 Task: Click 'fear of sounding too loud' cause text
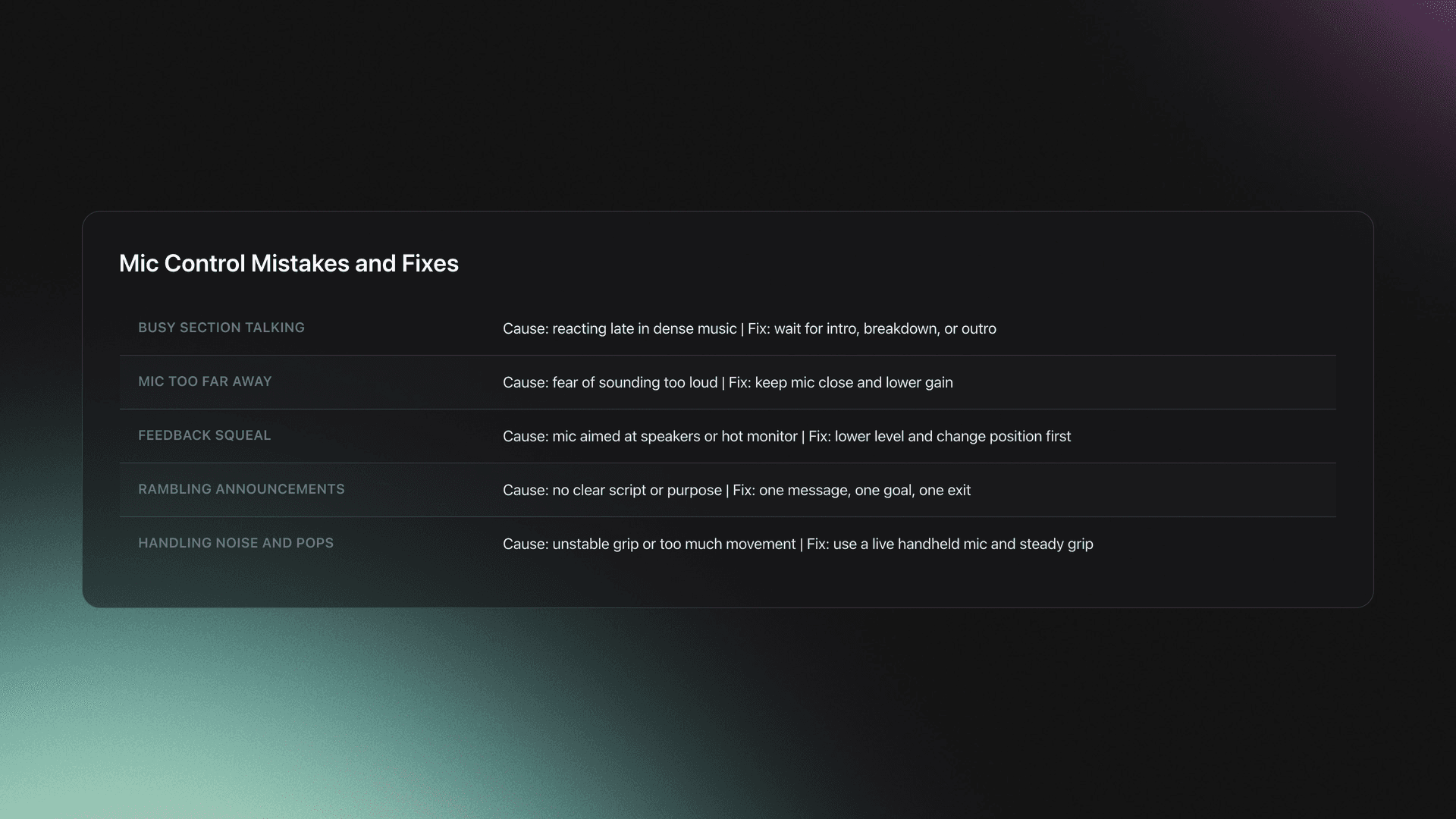(635, 382)
